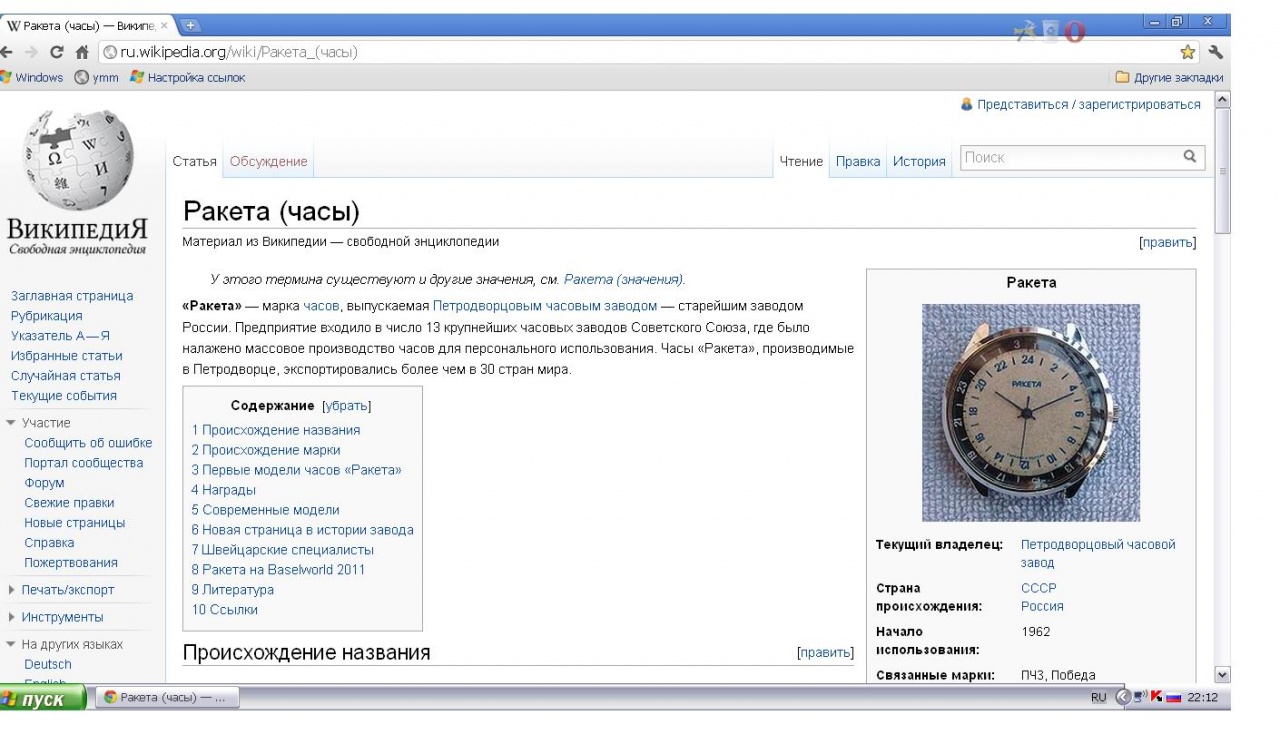Collapse the На других языках section
Image resolution: width=1280 pixels, height=744 pixels.
pos(12,645)
